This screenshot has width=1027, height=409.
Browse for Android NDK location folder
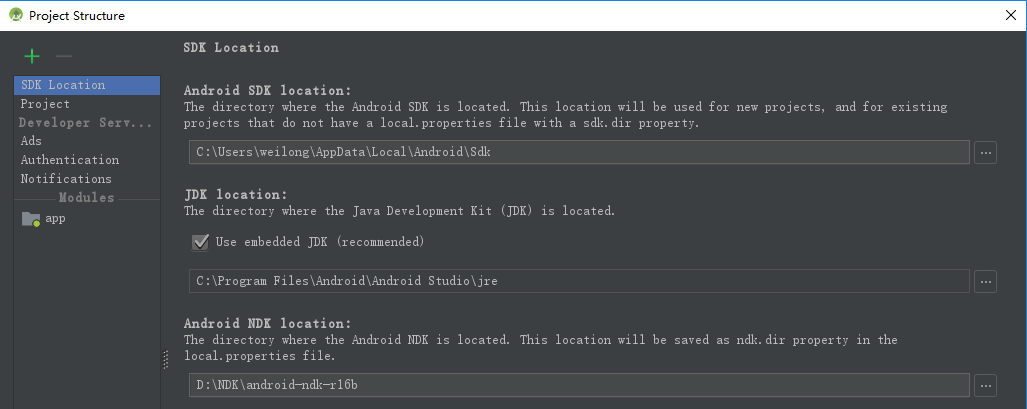[x=986, y=385]
